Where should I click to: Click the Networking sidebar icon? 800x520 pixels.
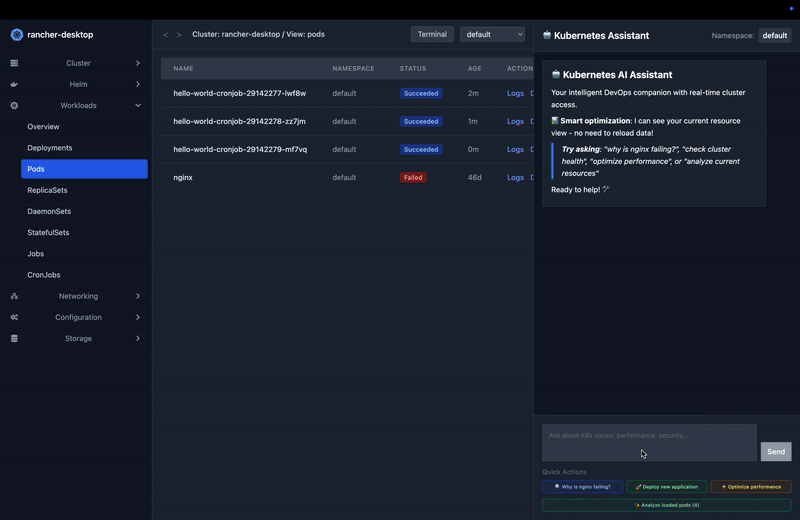14,296
